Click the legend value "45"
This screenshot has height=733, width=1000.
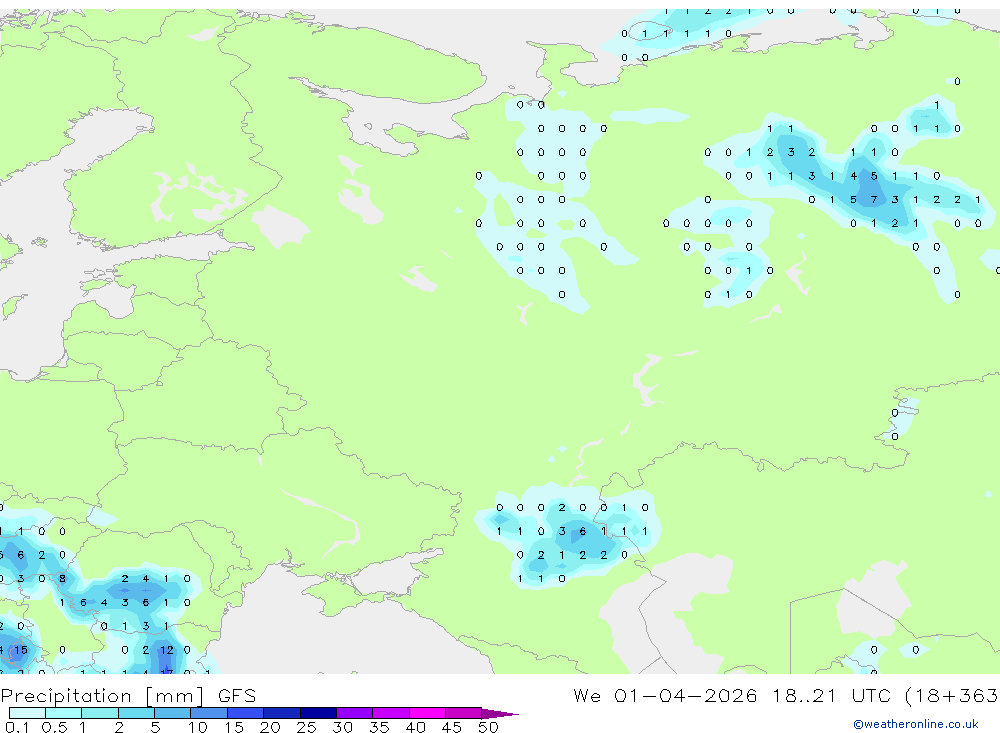452,727
